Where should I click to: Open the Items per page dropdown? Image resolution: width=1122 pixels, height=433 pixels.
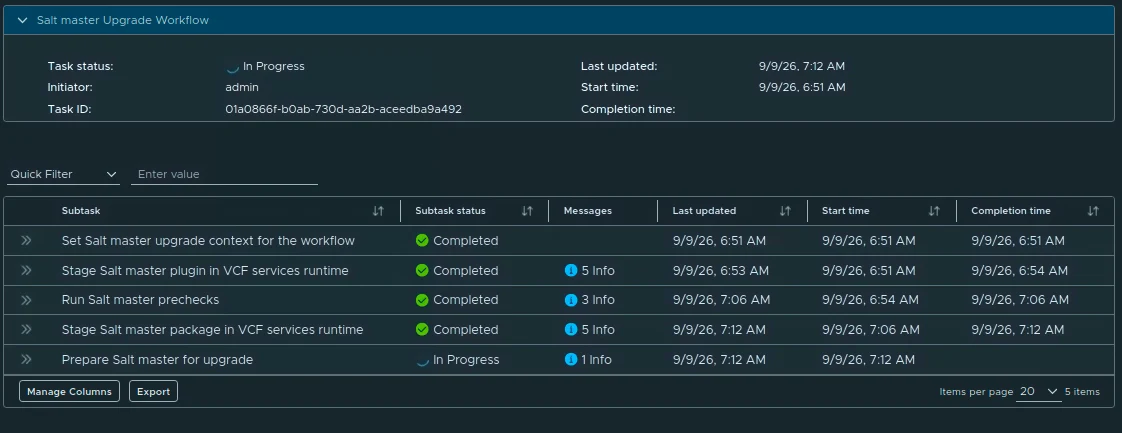tap(1038, 391)
